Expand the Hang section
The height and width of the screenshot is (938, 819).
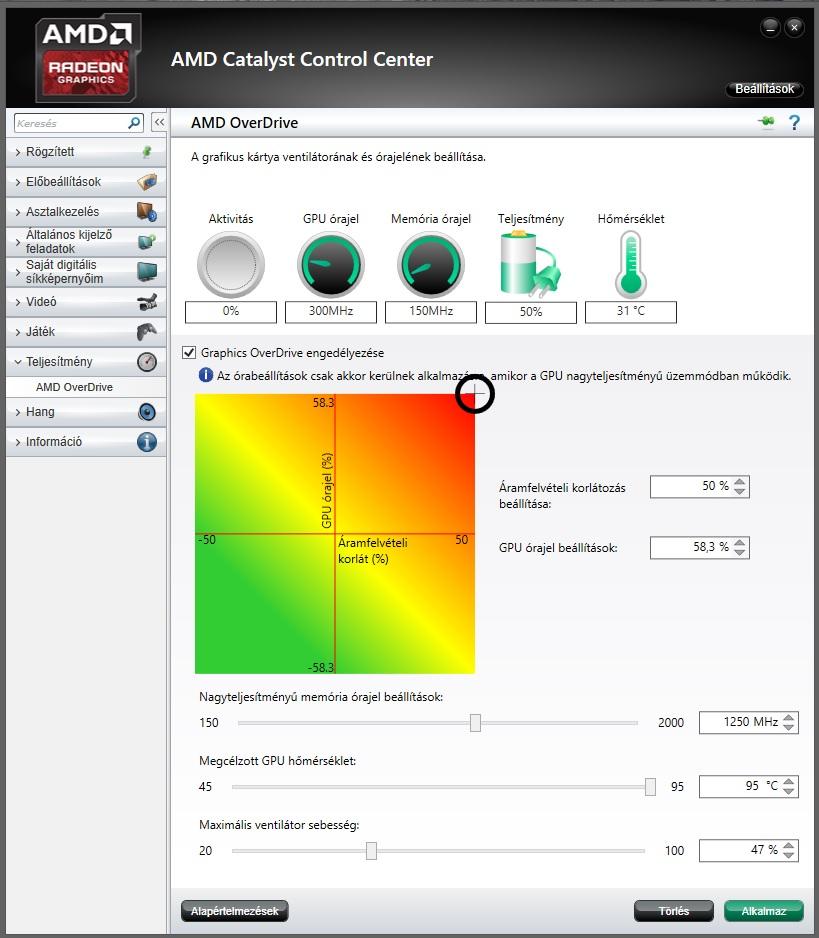point(18,412)
